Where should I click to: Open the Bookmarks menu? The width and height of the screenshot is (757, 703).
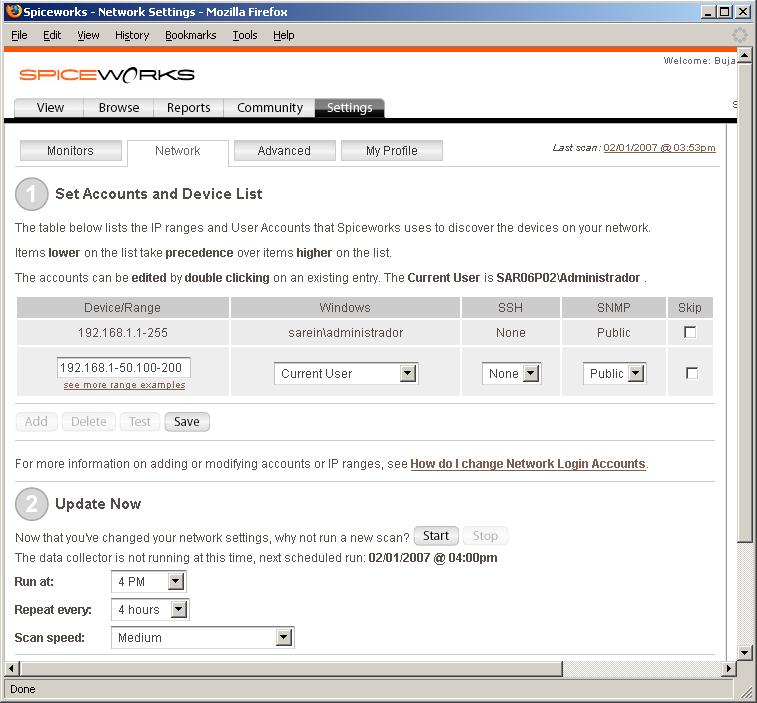coord(191,35)
